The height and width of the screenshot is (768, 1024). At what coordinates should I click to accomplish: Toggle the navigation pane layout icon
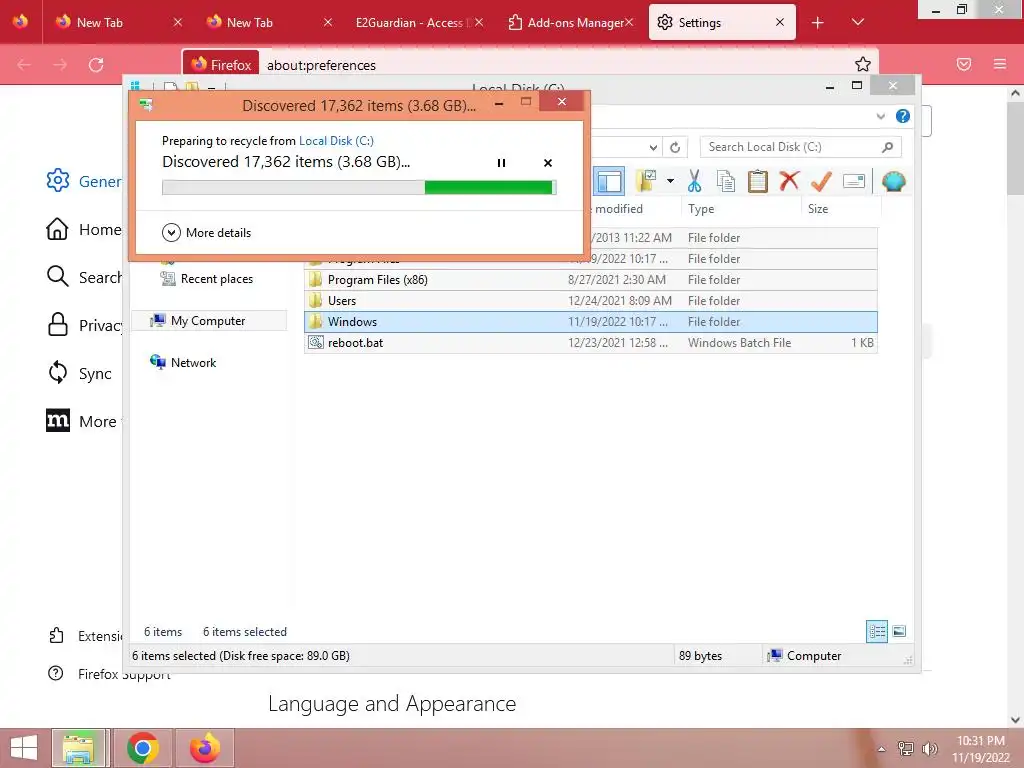[x=609, y=182]
